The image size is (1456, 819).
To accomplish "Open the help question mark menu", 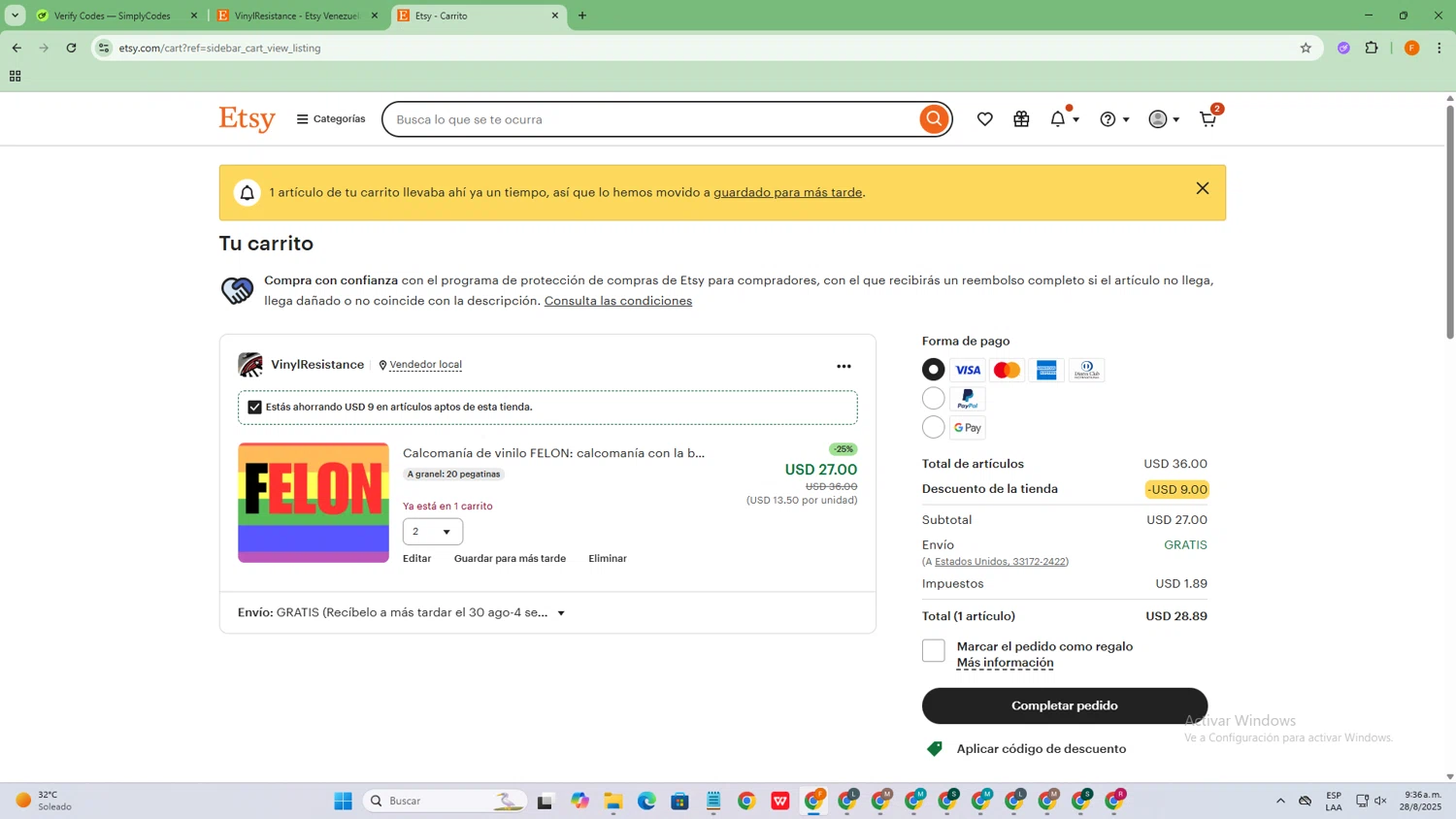I will point(1114,119).
